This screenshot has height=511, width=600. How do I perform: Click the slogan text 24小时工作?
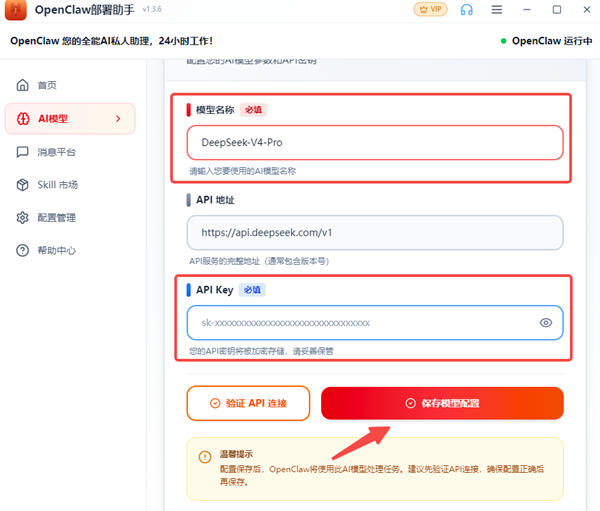click(x=186, y=41)
